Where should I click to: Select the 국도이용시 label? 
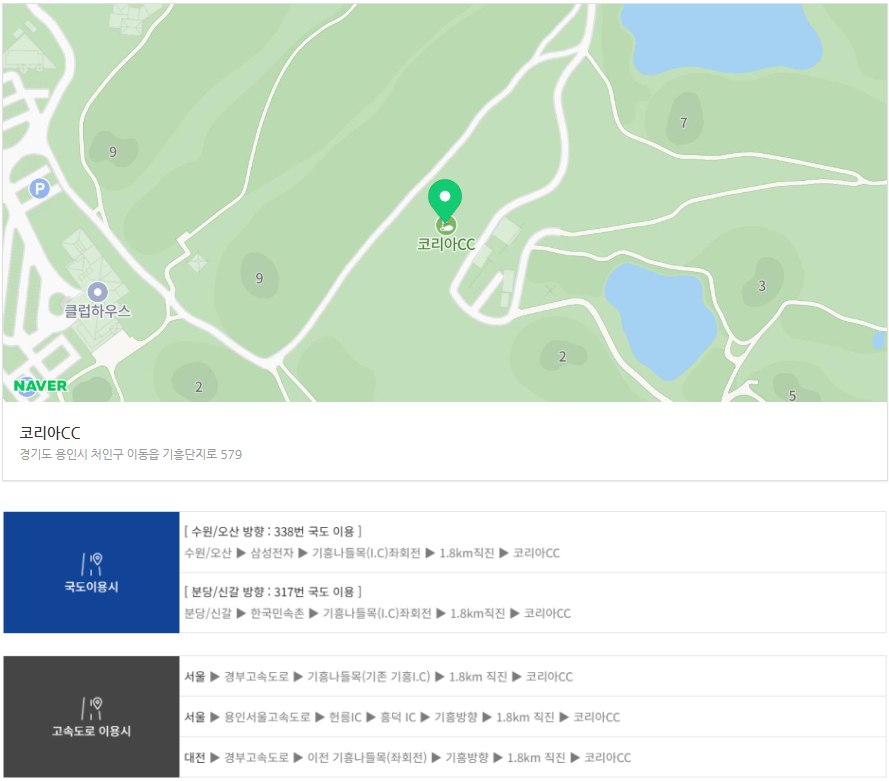91,587
